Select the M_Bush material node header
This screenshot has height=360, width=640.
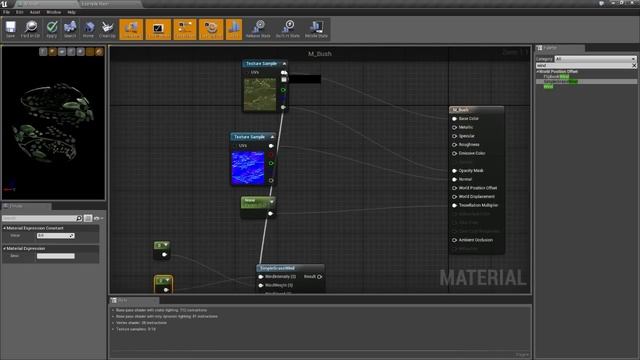(476, 110)
